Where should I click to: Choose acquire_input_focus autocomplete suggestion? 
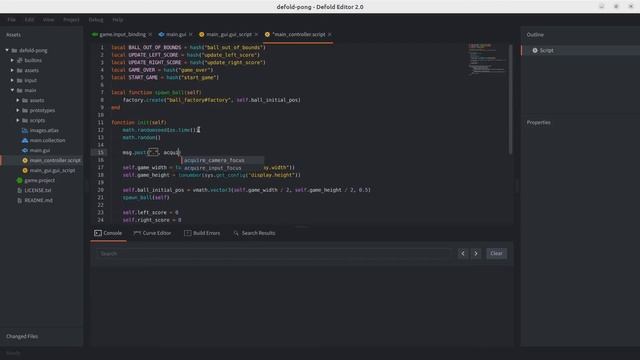pyautogui.click(x=222, y=168)
